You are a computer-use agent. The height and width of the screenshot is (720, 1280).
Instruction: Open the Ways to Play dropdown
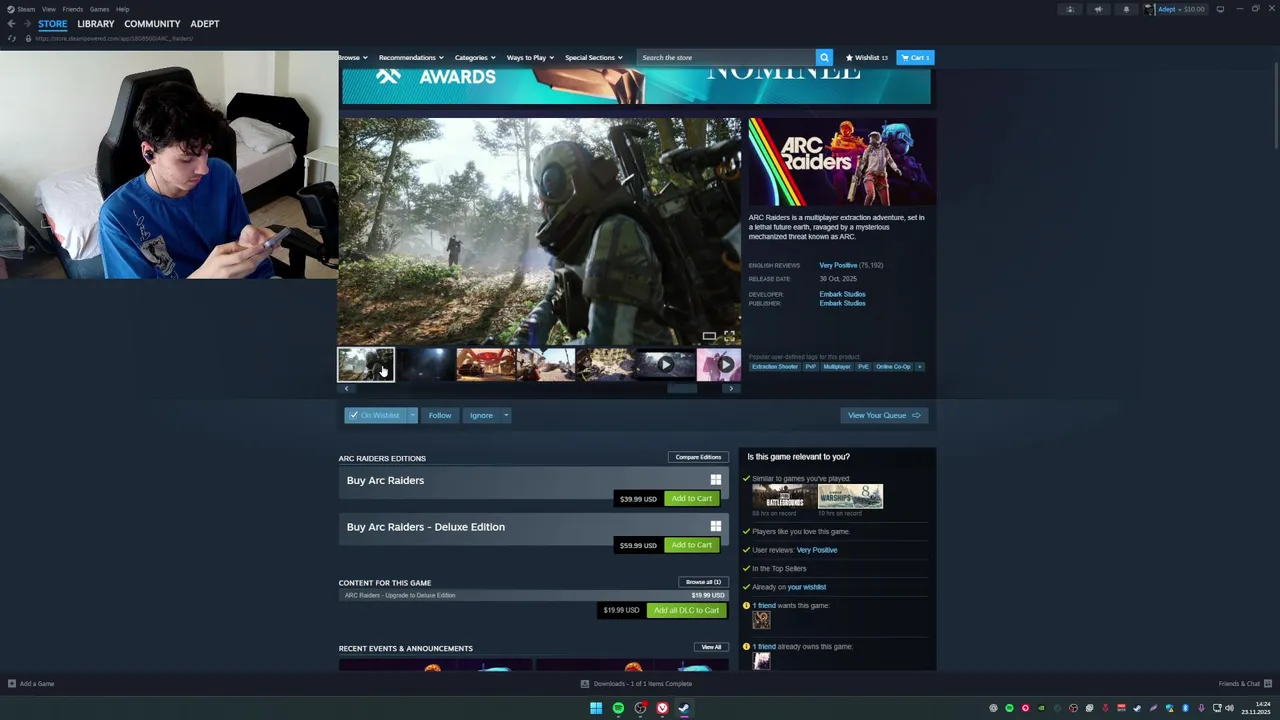pos(530,57)
